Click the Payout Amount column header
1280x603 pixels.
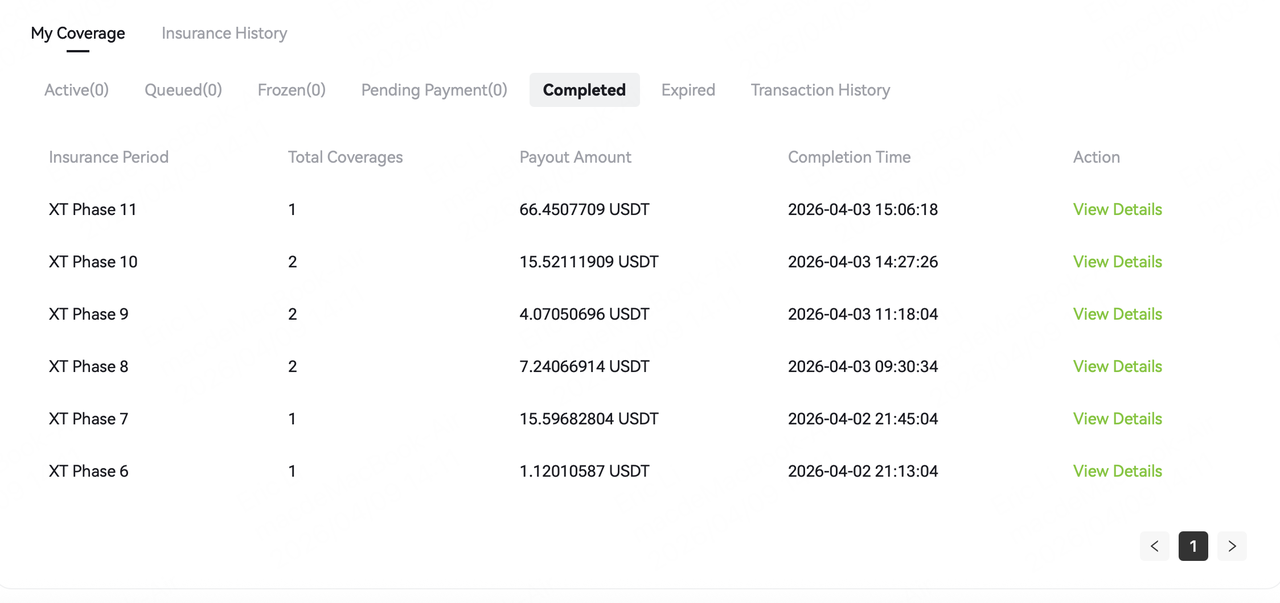click(575, 157)
